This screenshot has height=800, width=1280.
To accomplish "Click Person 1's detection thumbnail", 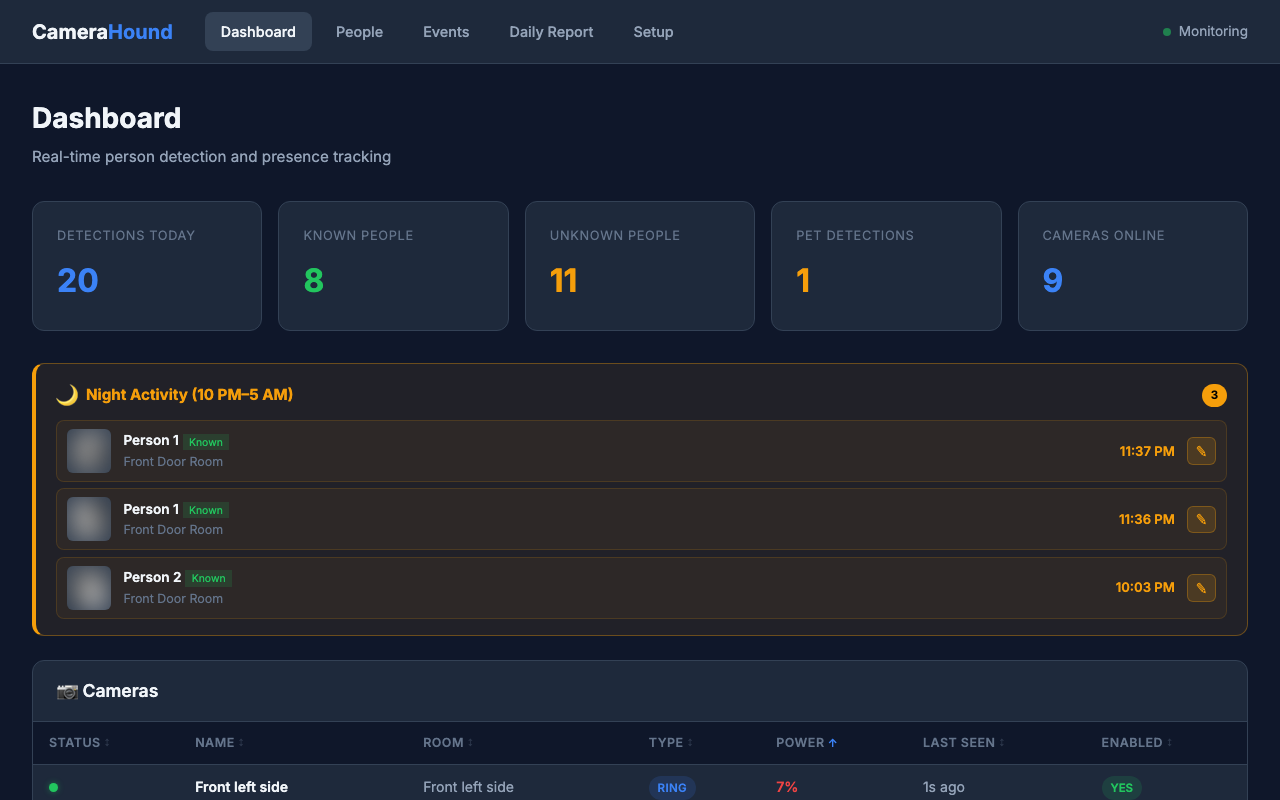I will 88,451.
